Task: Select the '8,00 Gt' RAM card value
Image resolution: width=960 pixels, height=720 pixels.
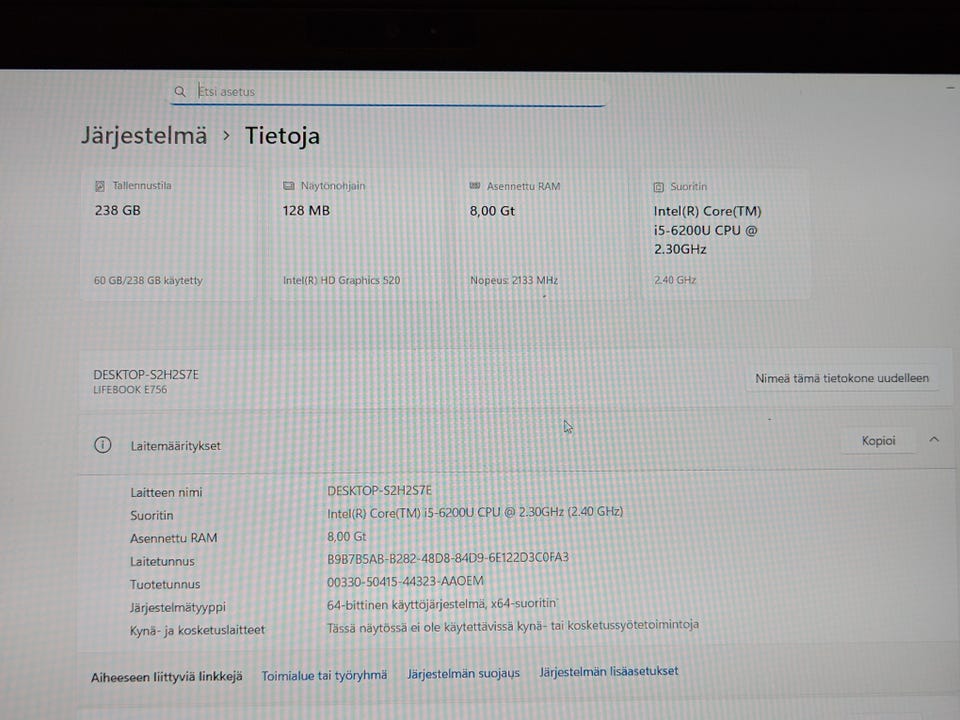Action: pyautogui.click(x=492, y=211)
